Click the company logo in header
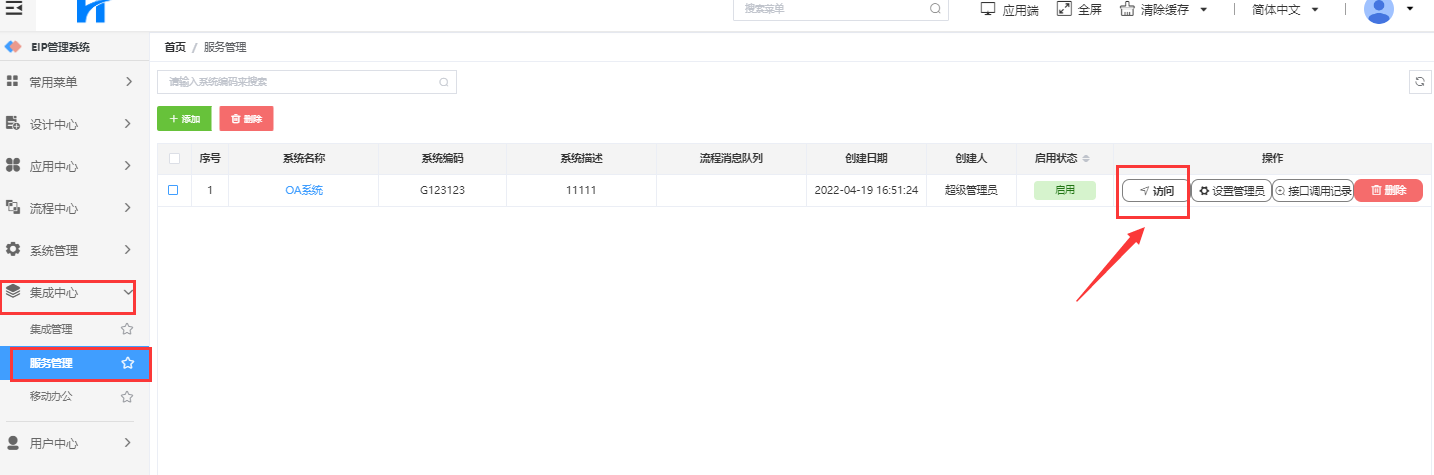Image resolution: width=1434 pixels, height=475 pixels. coord(91,11)
